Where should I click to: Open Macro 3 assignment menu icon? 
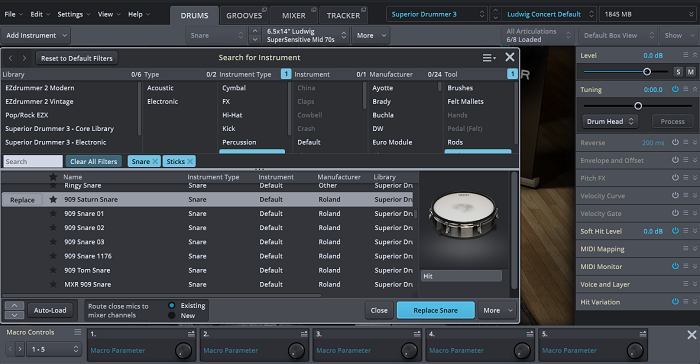[417, 334]
